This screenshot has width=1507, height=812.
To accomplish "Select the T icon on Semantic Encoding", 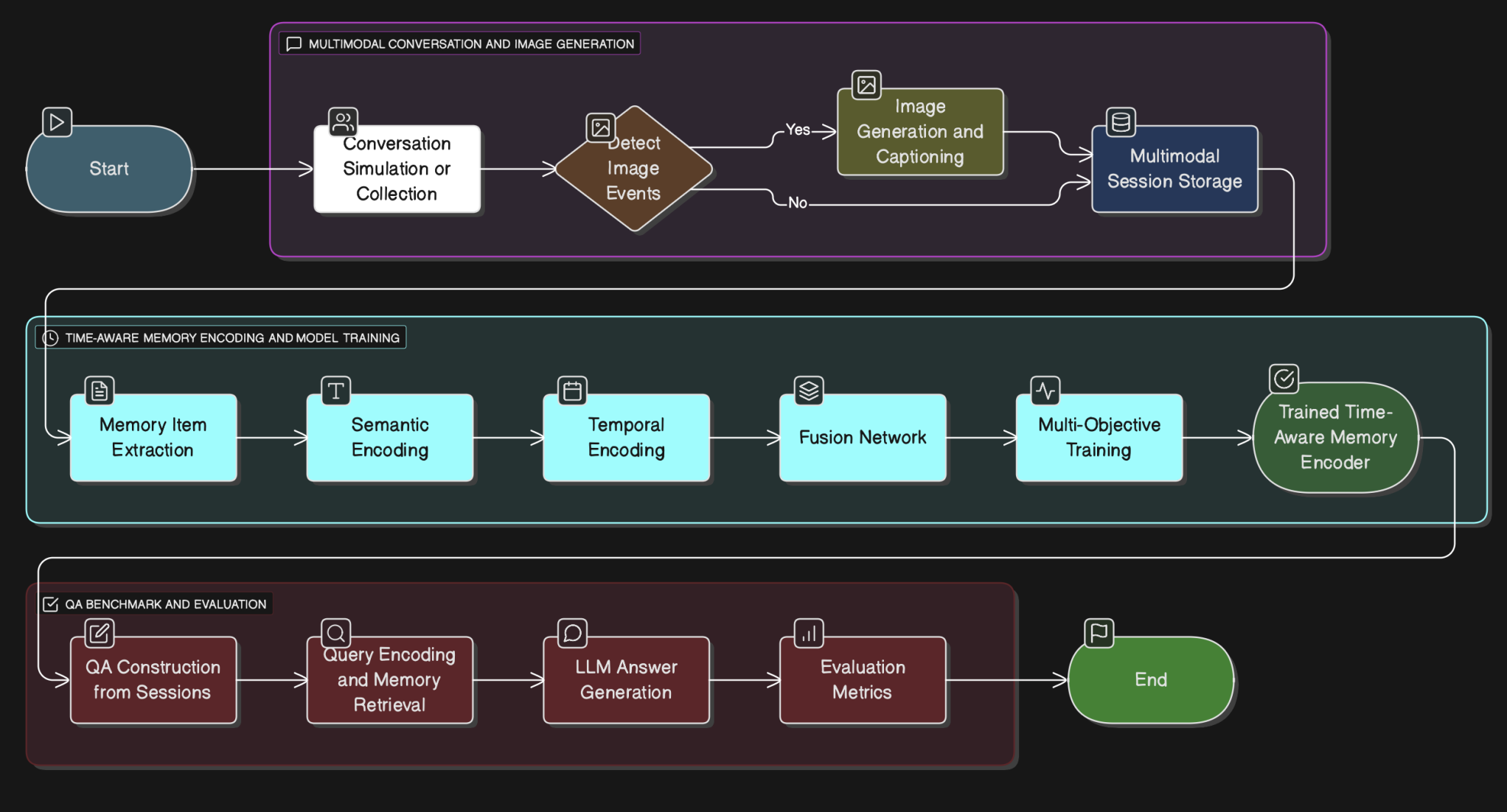I will pos(334,391).
